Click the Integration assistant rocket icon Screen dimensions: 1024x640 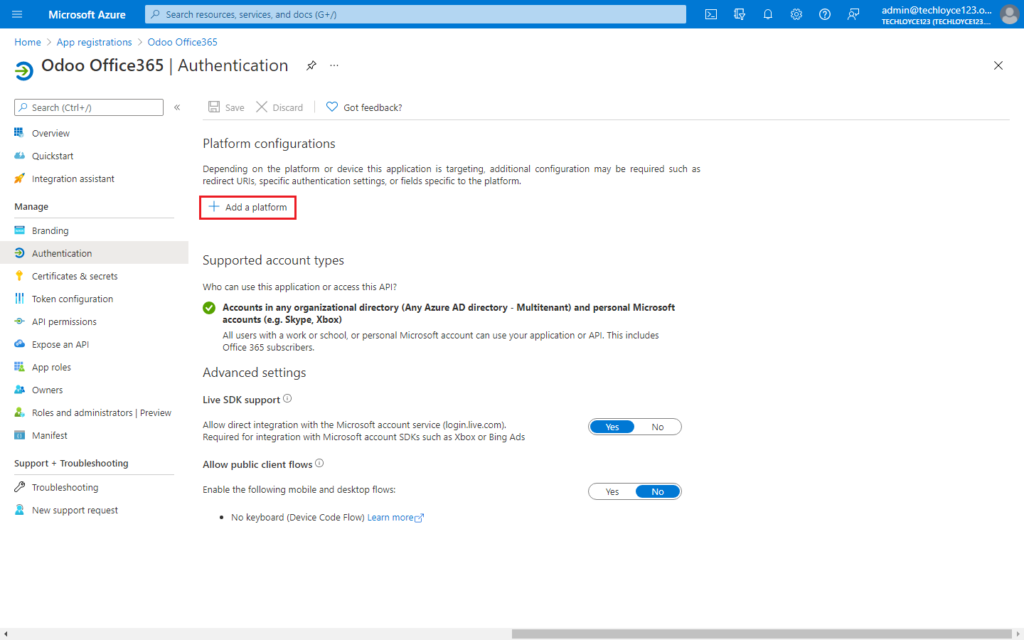tap(19, 178)
